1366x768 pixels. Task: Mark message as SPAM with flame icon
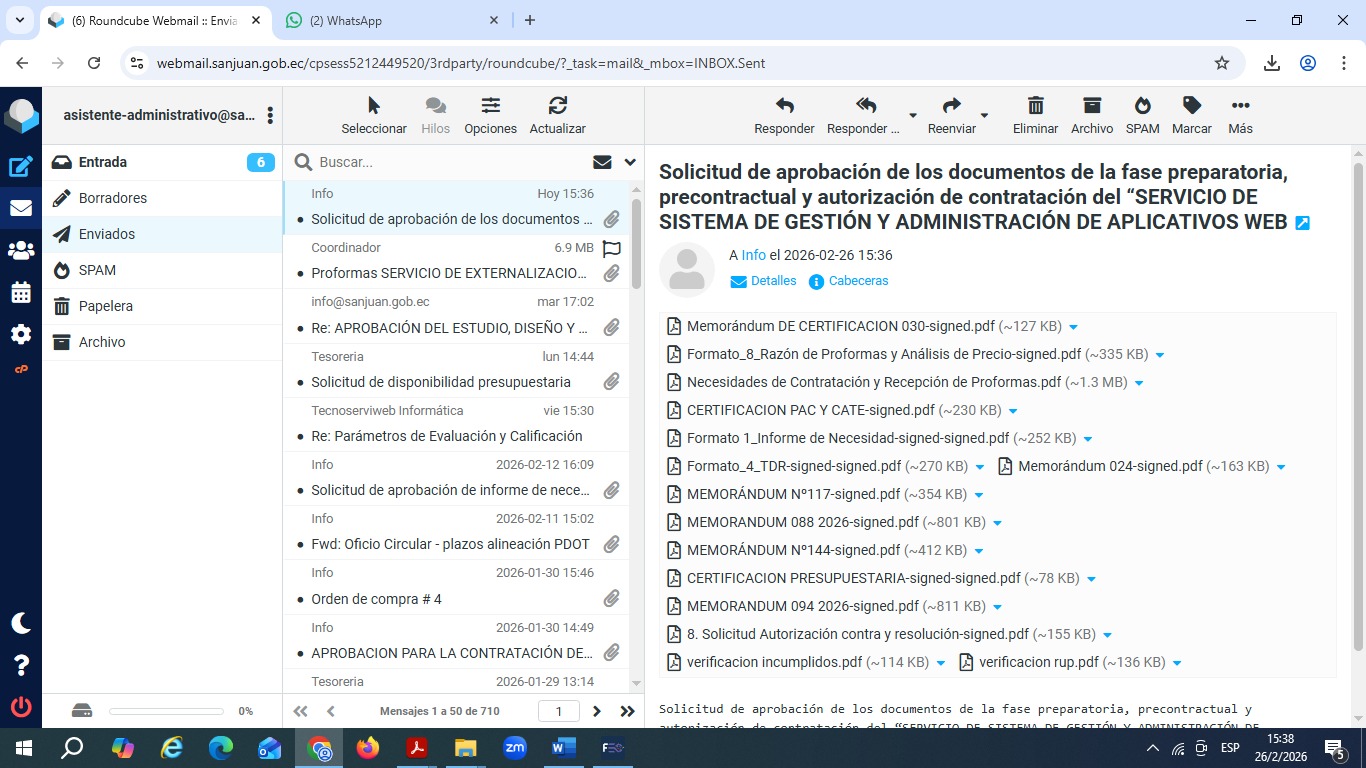click(x=1142, y=106)
